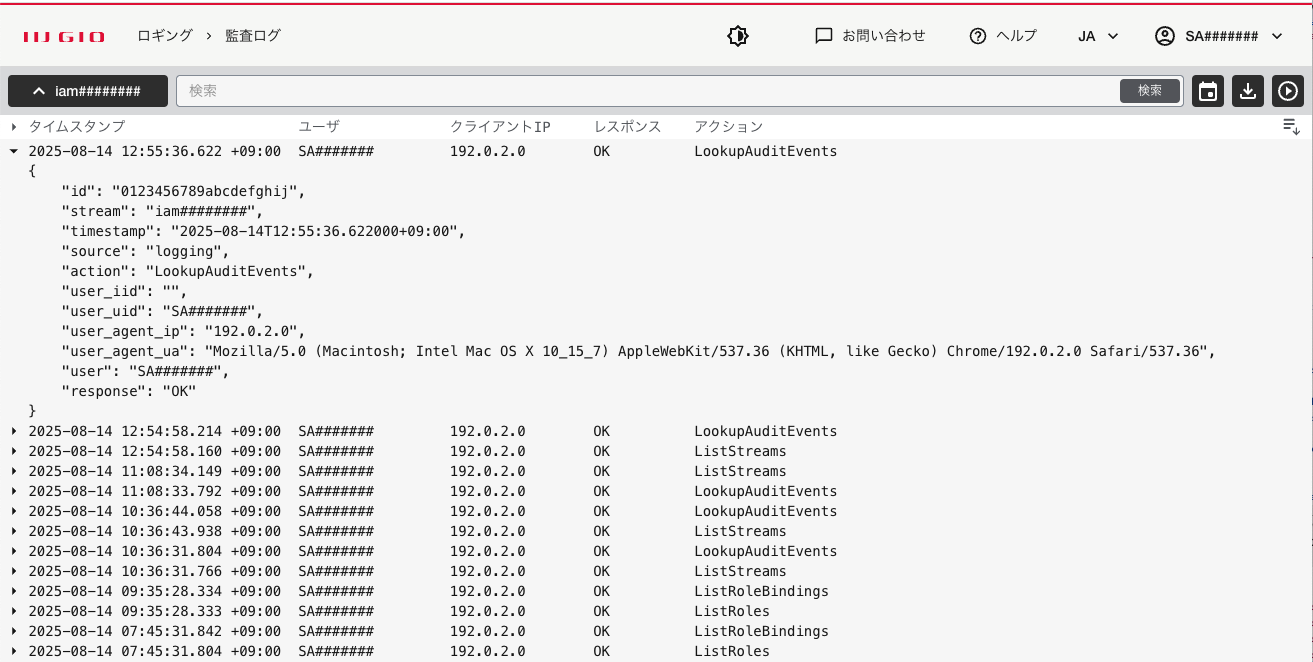Click the 監査ログ breadcrumb item

tap(253, 36)
